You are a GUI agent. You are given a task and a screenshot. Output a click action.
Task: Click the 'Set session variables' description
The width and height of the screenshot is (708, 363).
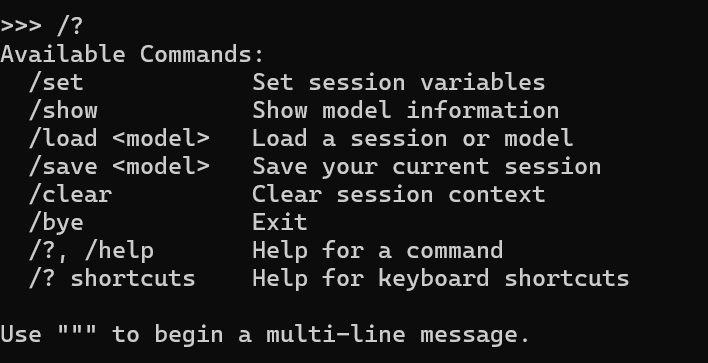[x=399, y=83]
